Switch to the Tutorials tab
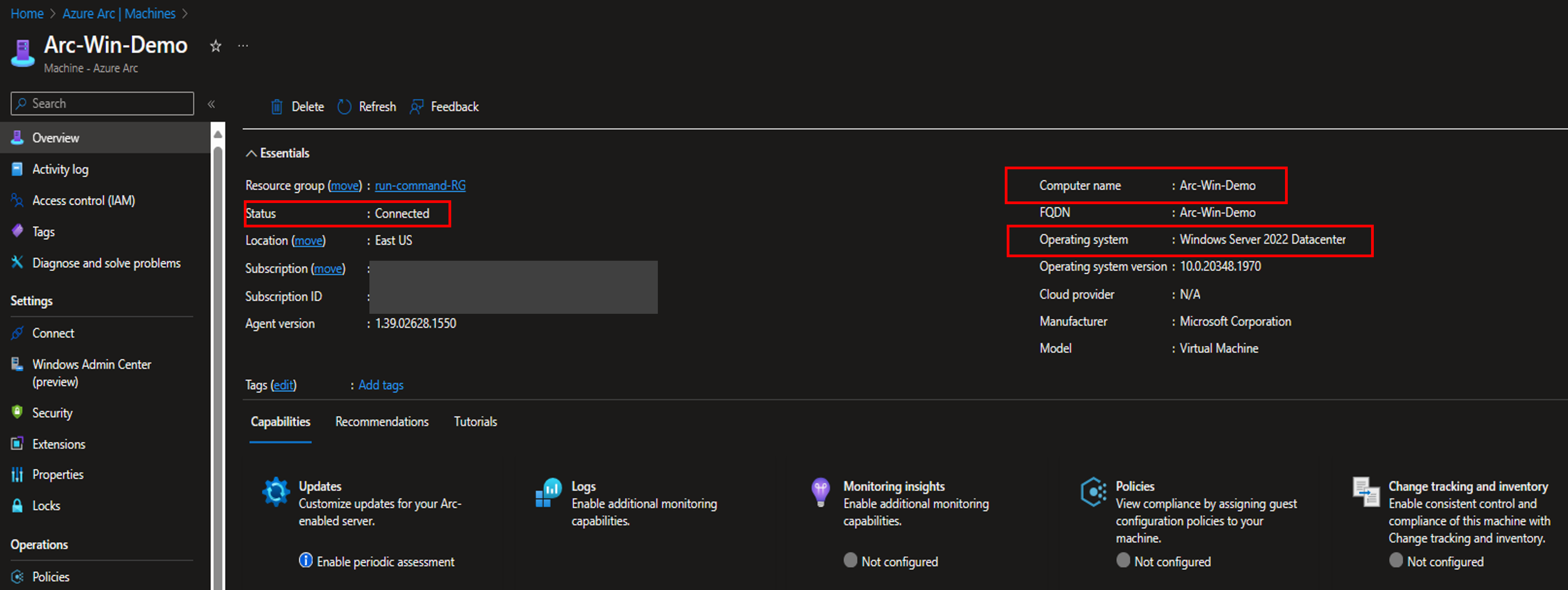This screenshot has width=1568, height=590. point(475,421)
